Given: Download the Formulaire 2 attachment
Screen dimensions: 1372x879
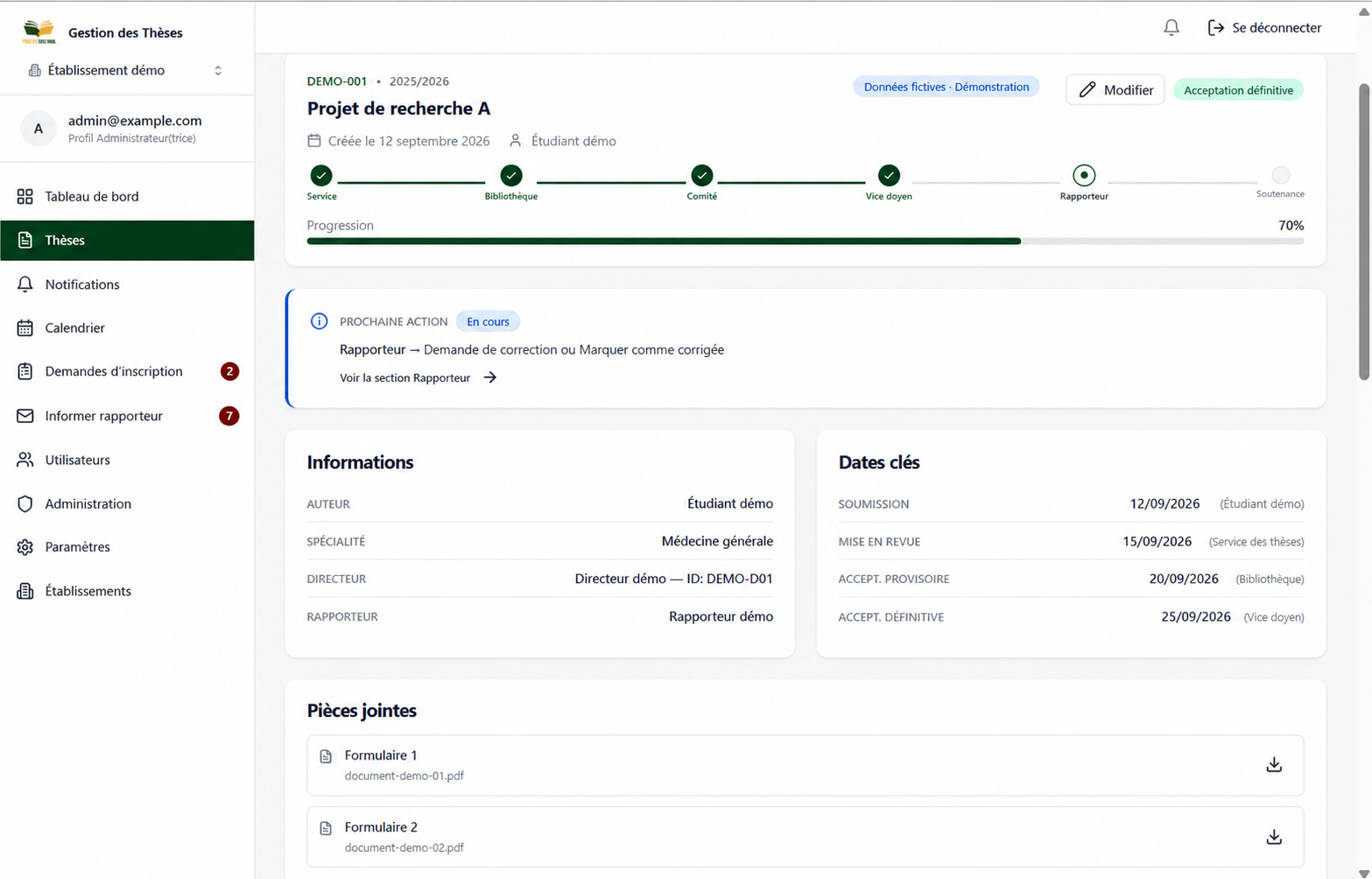Looking at the screenshot, I should [x=1274, y=837].
